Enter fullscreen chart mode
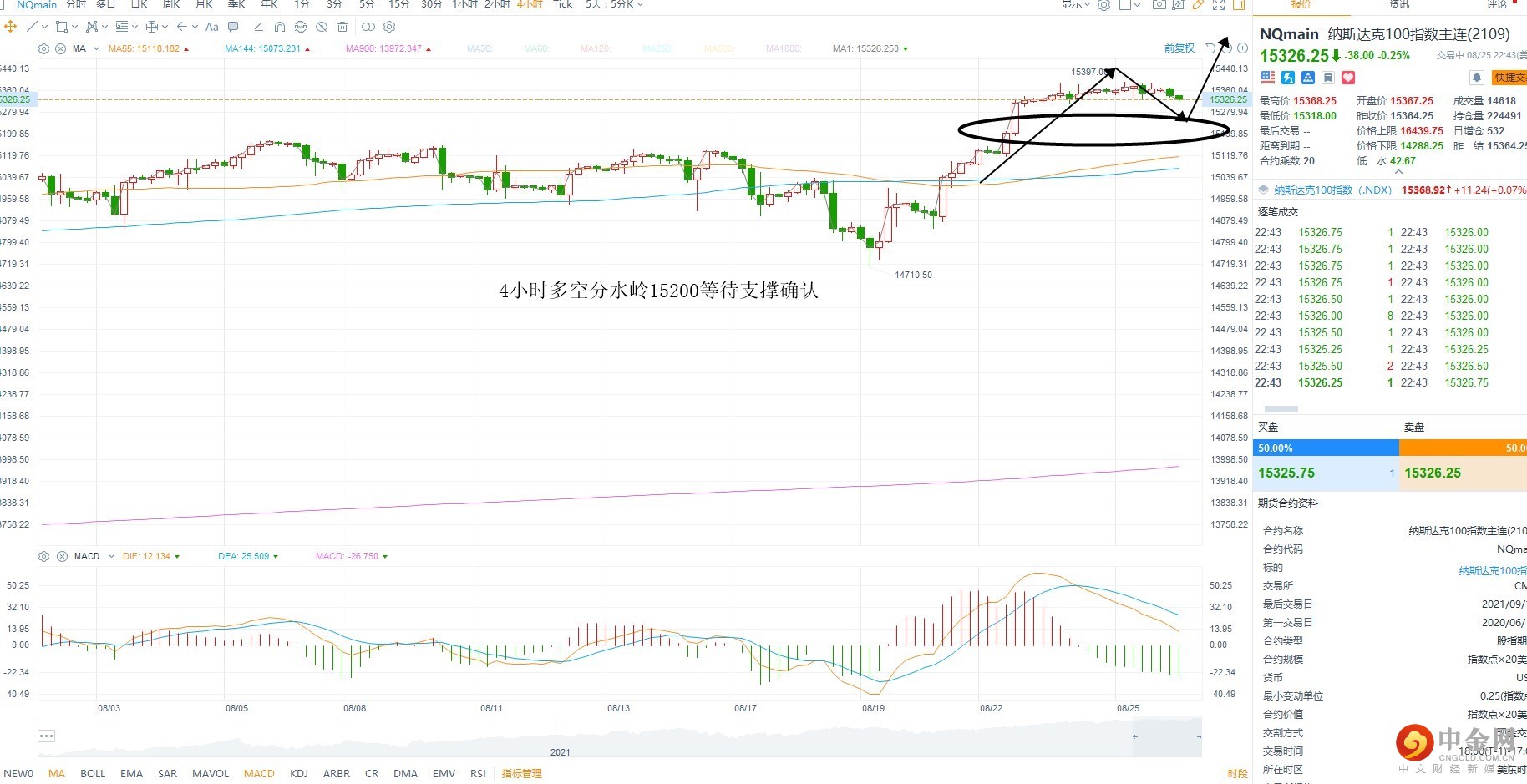Screen dimensions: 1527x784 coord(1219,5)
